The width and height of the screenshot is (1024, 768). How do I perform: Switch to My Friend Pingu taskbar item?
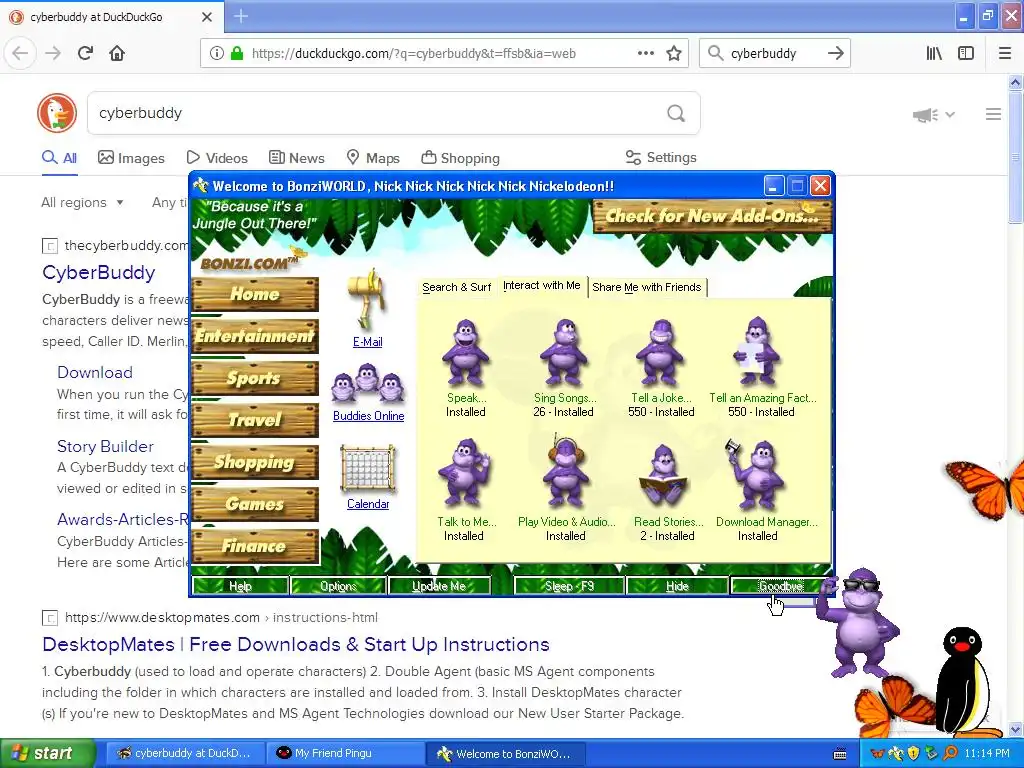click(x=345, y=753)
